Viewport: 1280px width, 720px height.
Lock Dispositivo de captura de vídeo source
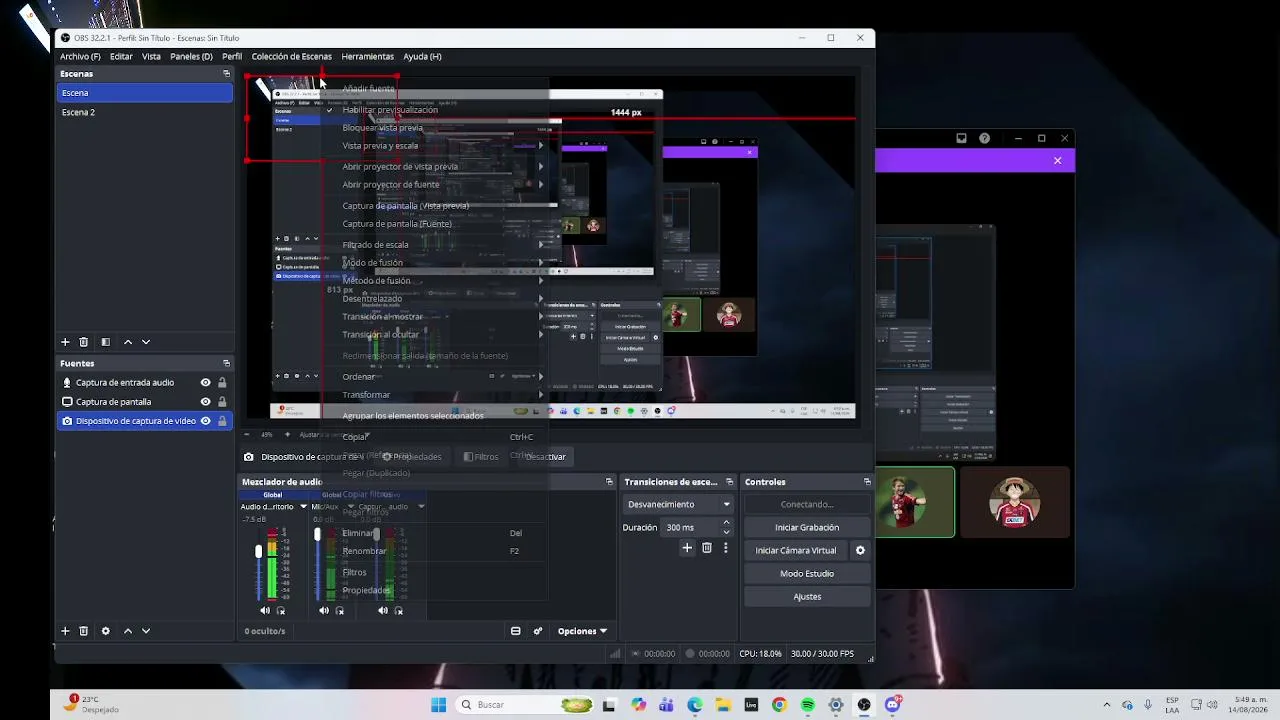pyautogui.click(x=222, y=421)
